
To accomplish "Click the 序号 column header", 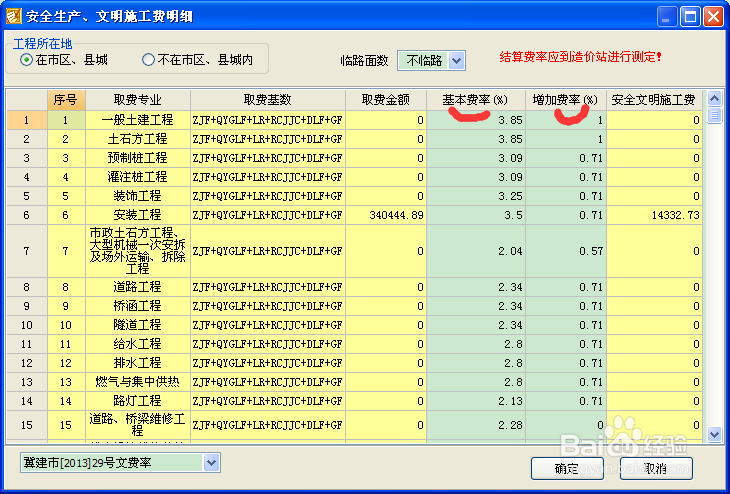I will tap(66, 100).
